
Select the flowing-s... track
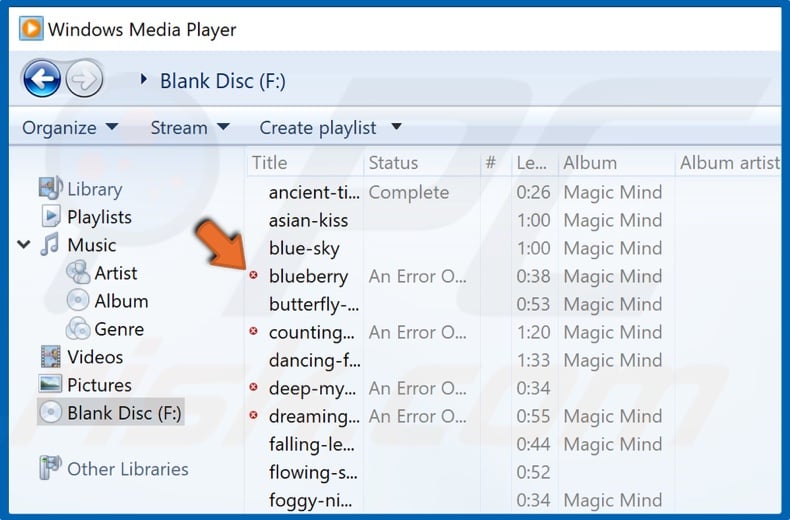313,472
